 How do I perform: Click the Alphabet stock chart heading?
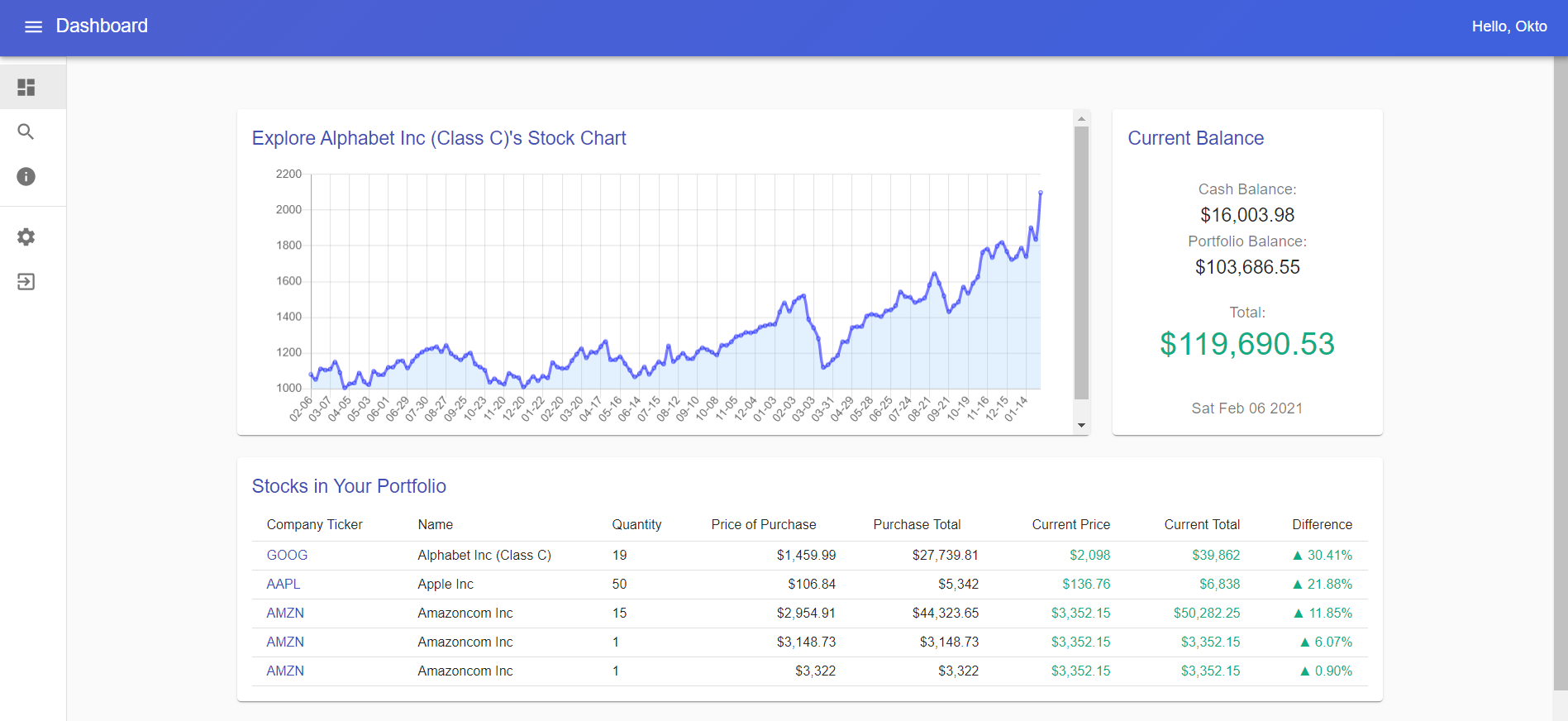pos(439,138)
